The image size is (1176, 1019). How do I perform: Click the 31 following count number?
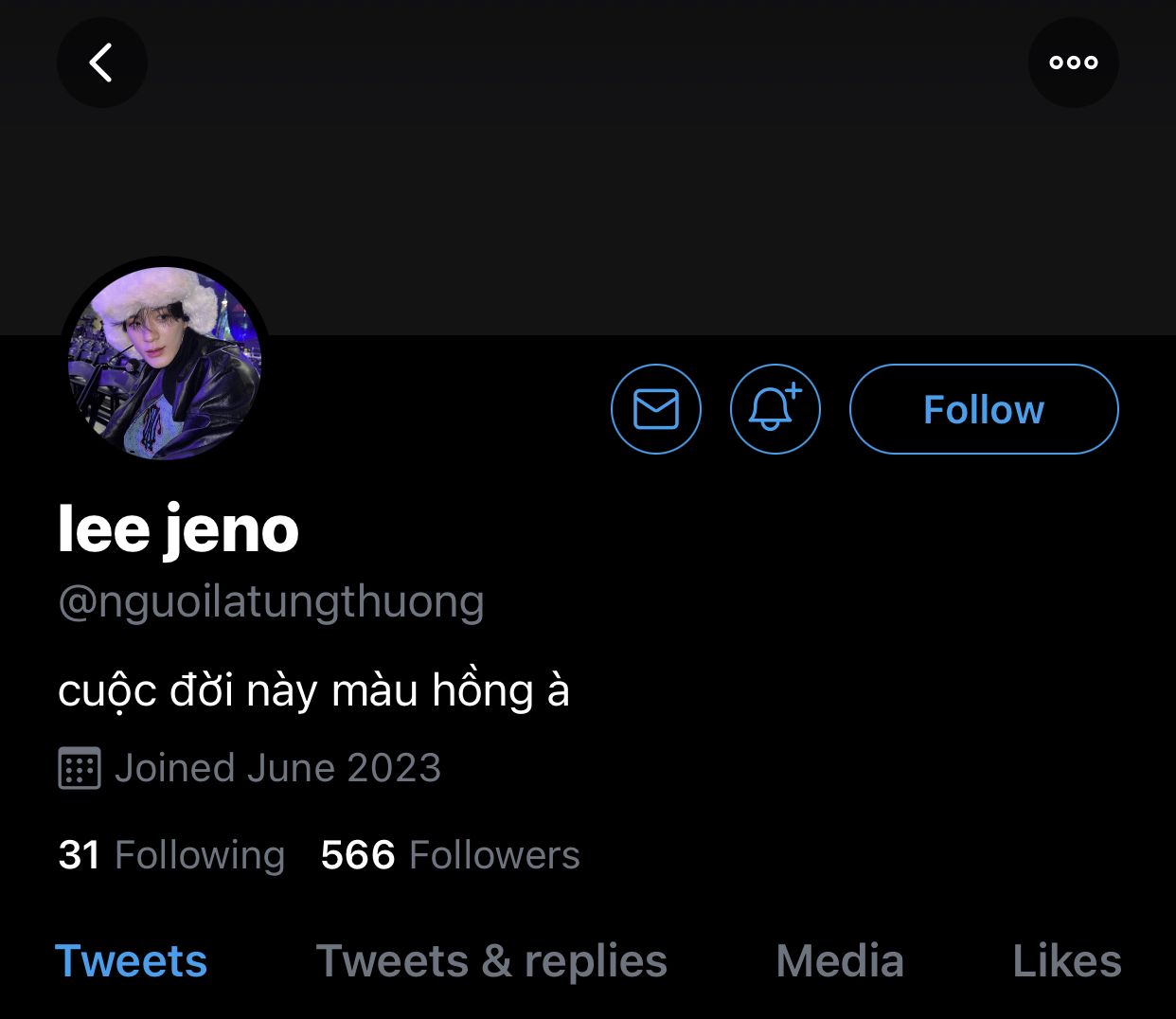80,855
